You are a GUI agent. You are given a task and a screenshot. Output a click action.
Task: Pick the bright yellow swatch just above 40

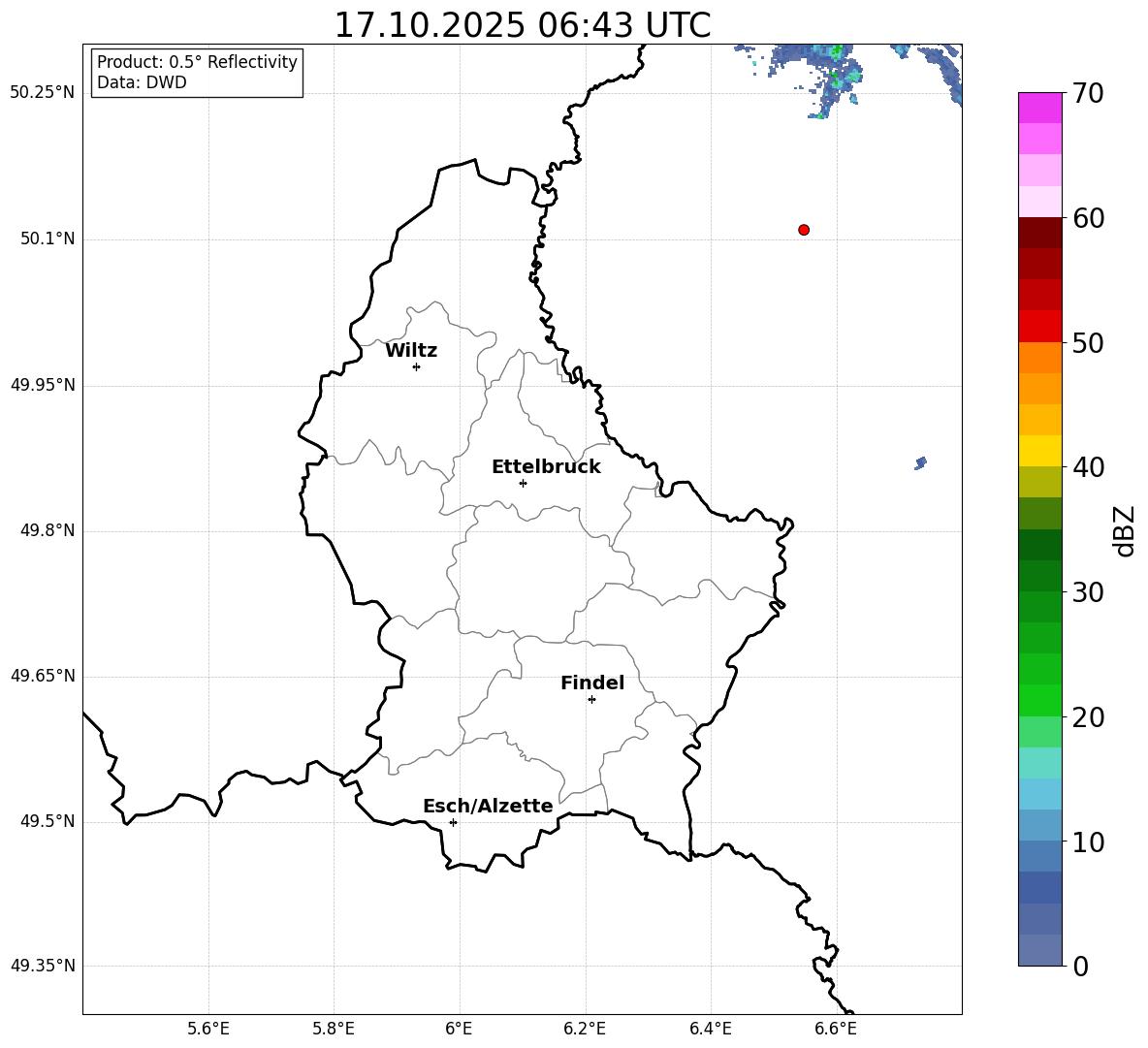pyautogui.click(x=1039, y=451)
